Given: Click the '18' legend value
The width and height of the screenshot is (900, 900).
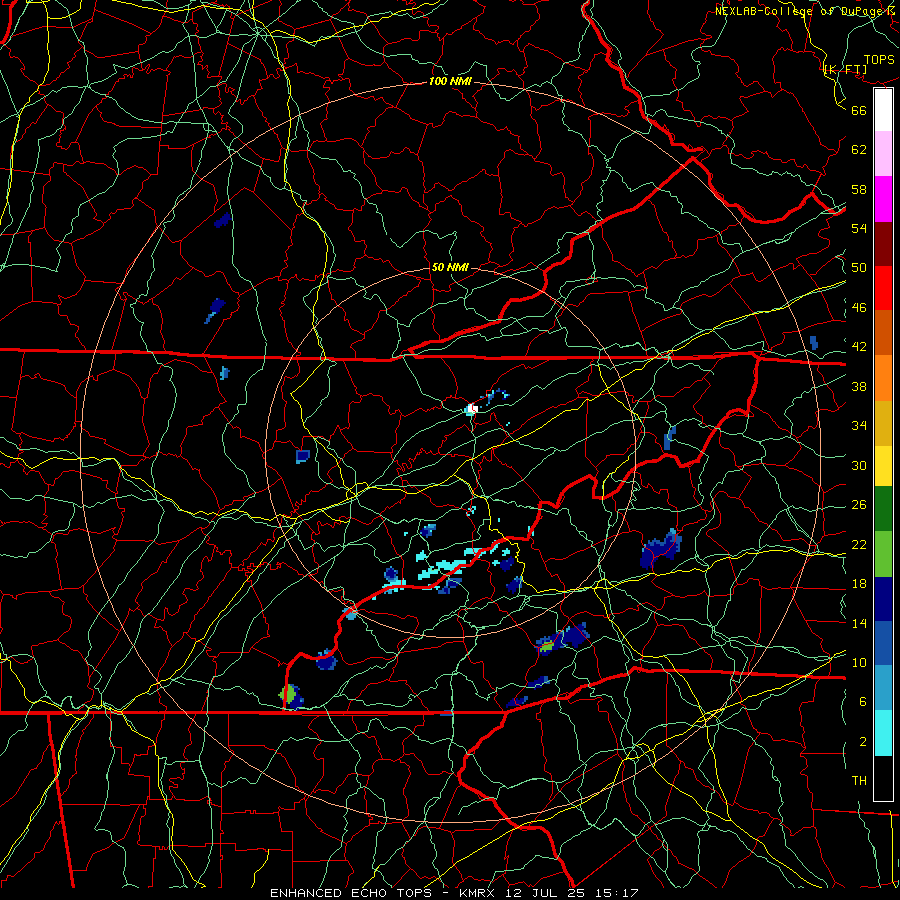Looking at the screenshot, I should click(859, 584).
